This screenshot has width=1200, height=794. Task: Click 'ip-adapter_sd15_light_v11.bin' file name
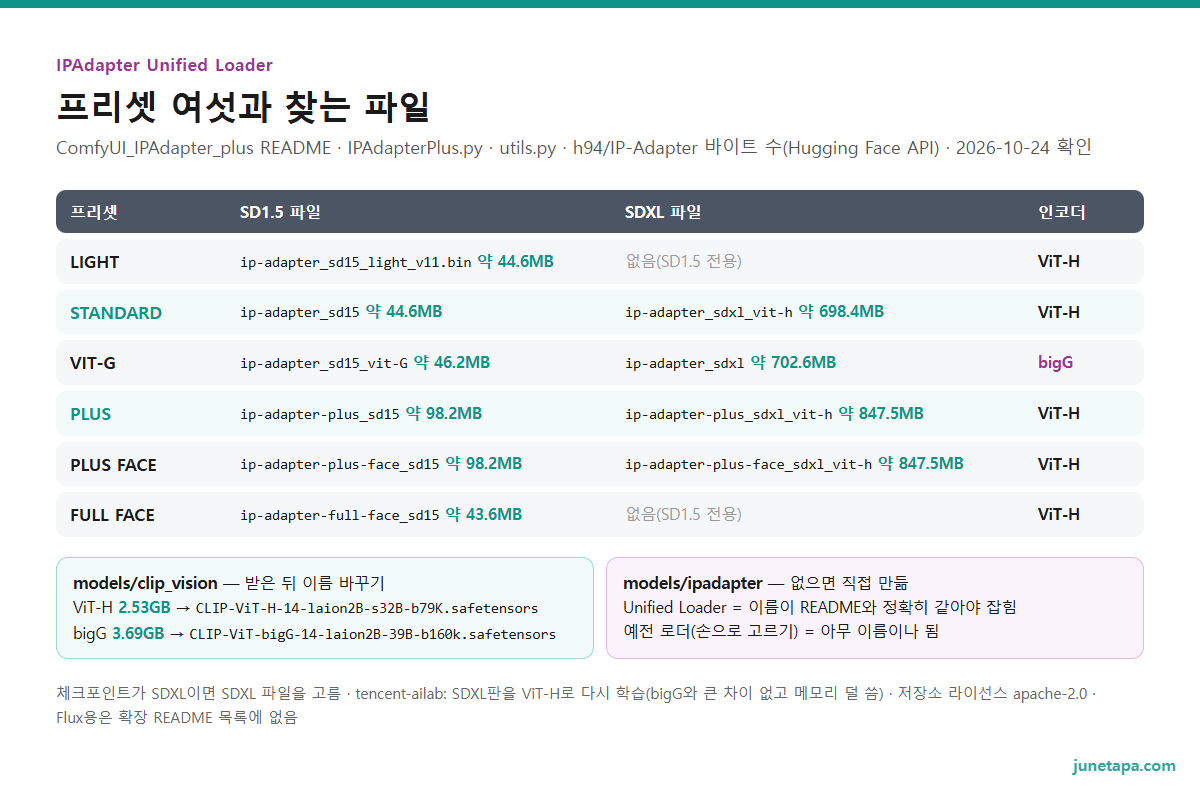point(355,262)
